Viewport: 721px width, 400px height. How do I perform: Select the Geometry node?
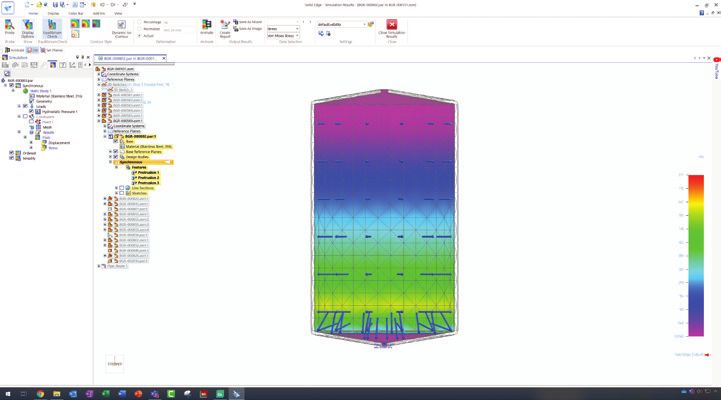pos(44,101)
